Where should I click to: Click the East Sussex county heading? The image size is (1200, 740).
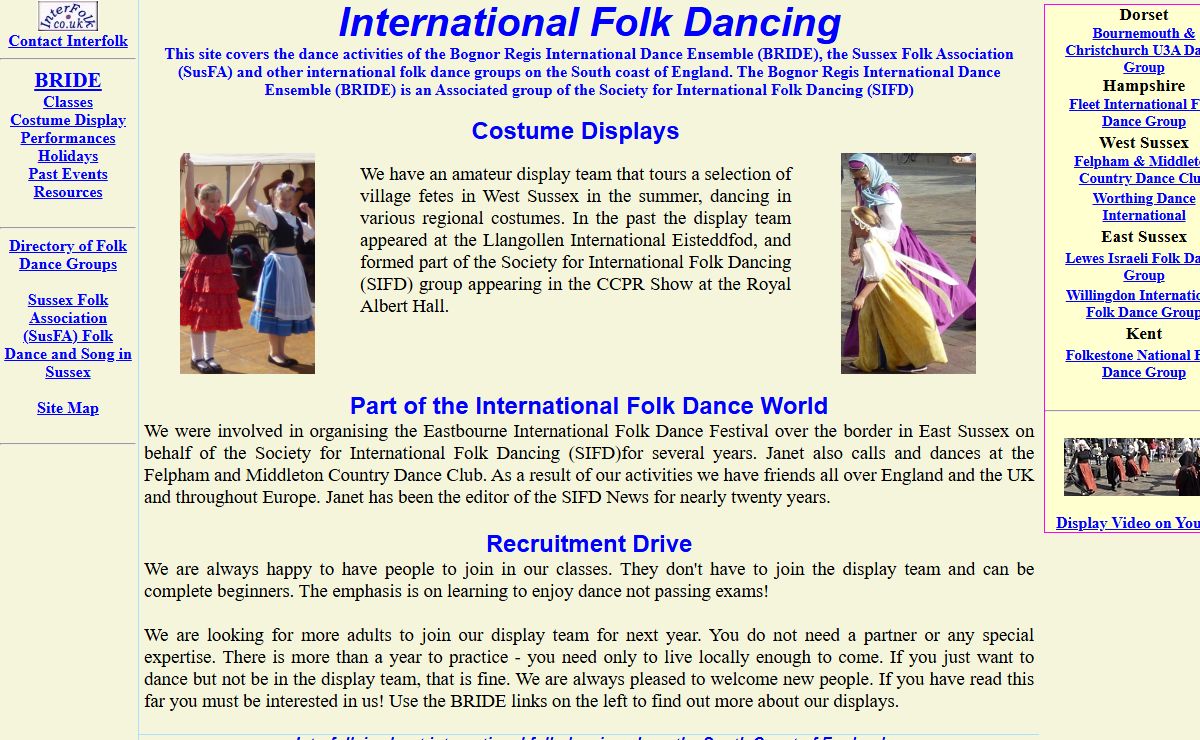pyautogui.click(x=1144, y=237)
